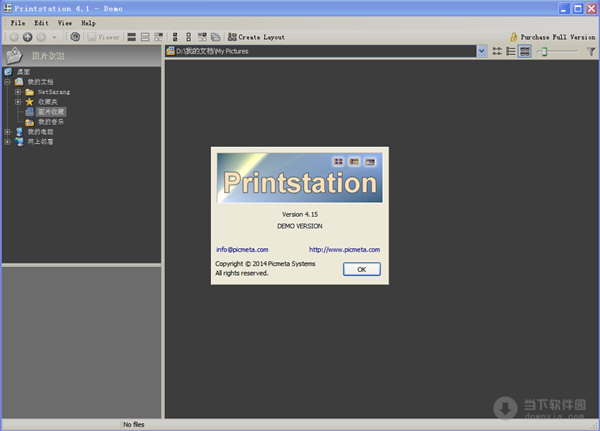This screenshot has width=600, height=431.
Task: Select the 我的音乐 folder
Action: pos(51,122)
